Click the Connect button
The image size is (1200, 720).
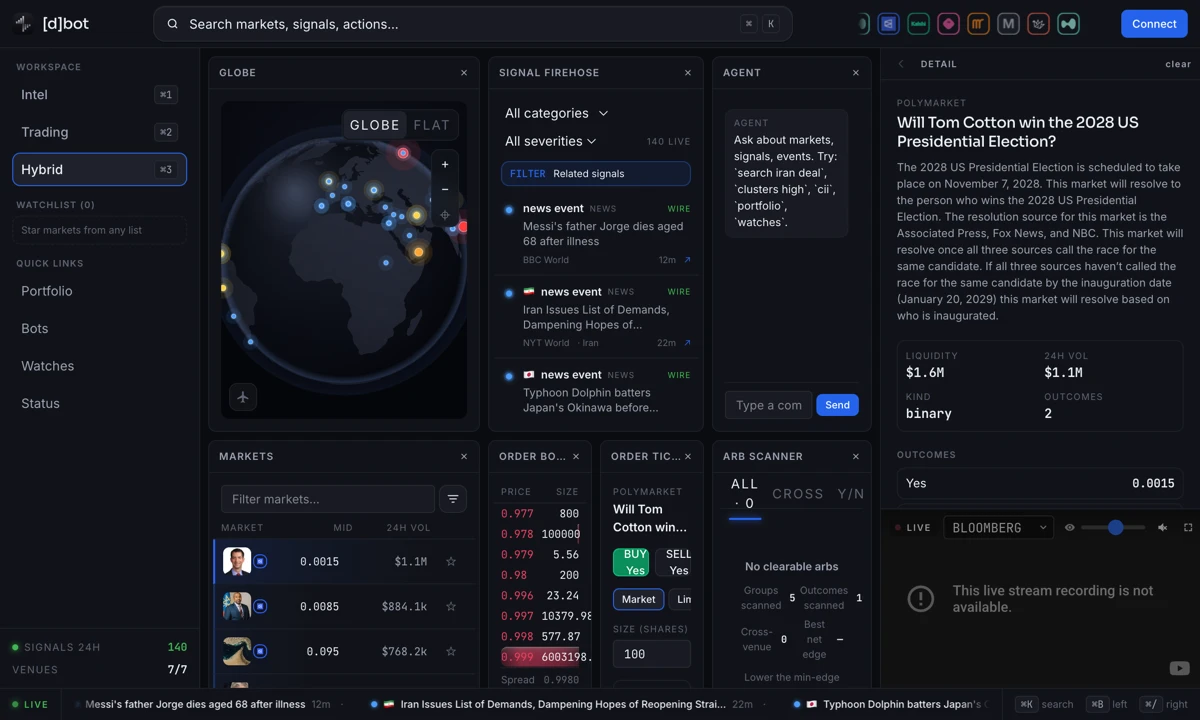(x=1154, y=24)
